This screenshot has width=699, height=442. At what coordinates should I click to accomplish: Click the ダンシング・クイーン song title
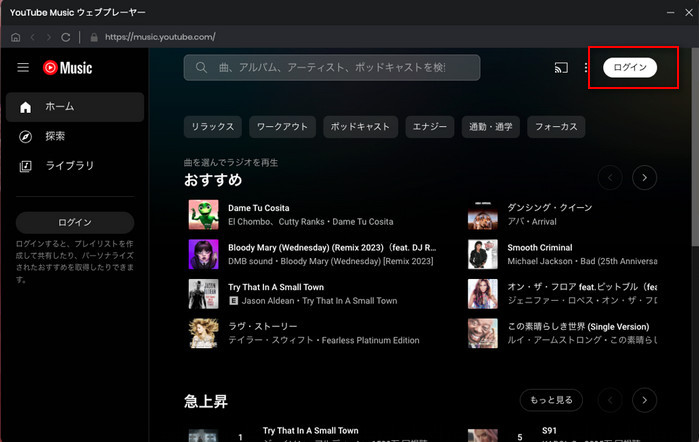coord(550,208)
